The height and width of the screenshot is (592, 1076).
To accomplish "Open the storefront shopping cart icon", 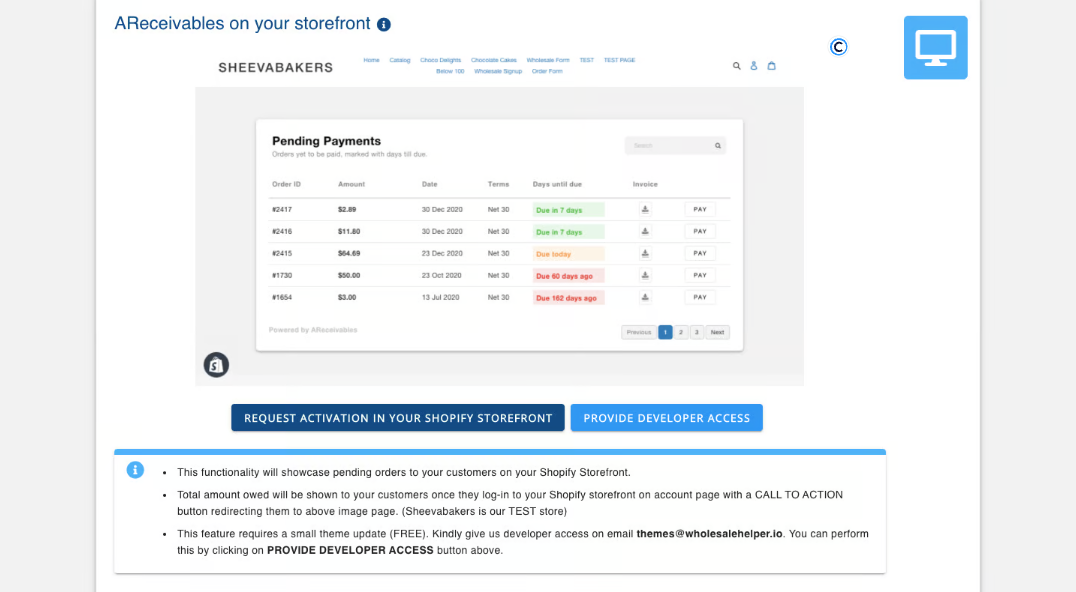I will click(771, 66).
